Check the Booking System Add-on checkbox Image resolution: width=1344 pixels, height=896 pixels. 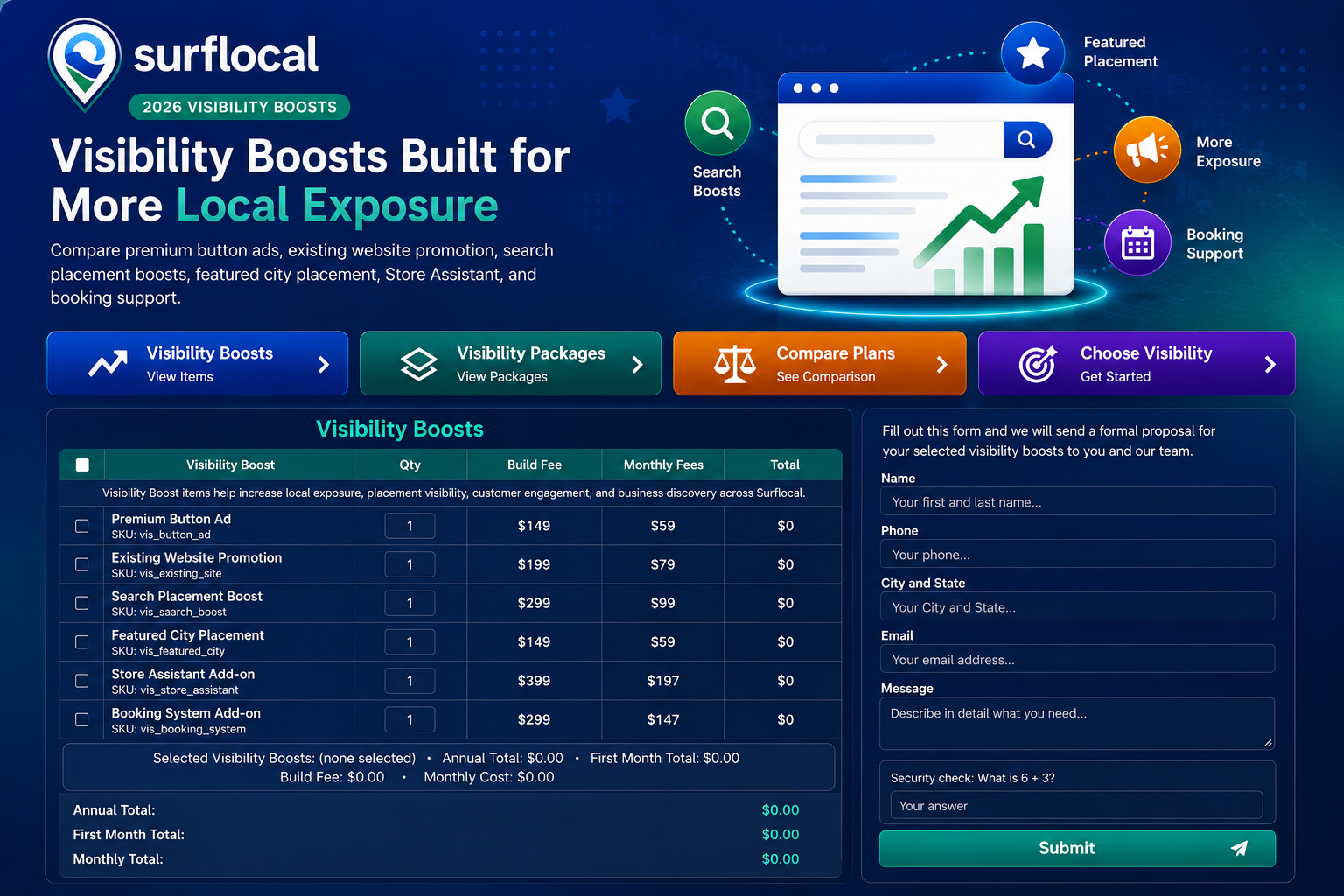click(x=82, y=719)
